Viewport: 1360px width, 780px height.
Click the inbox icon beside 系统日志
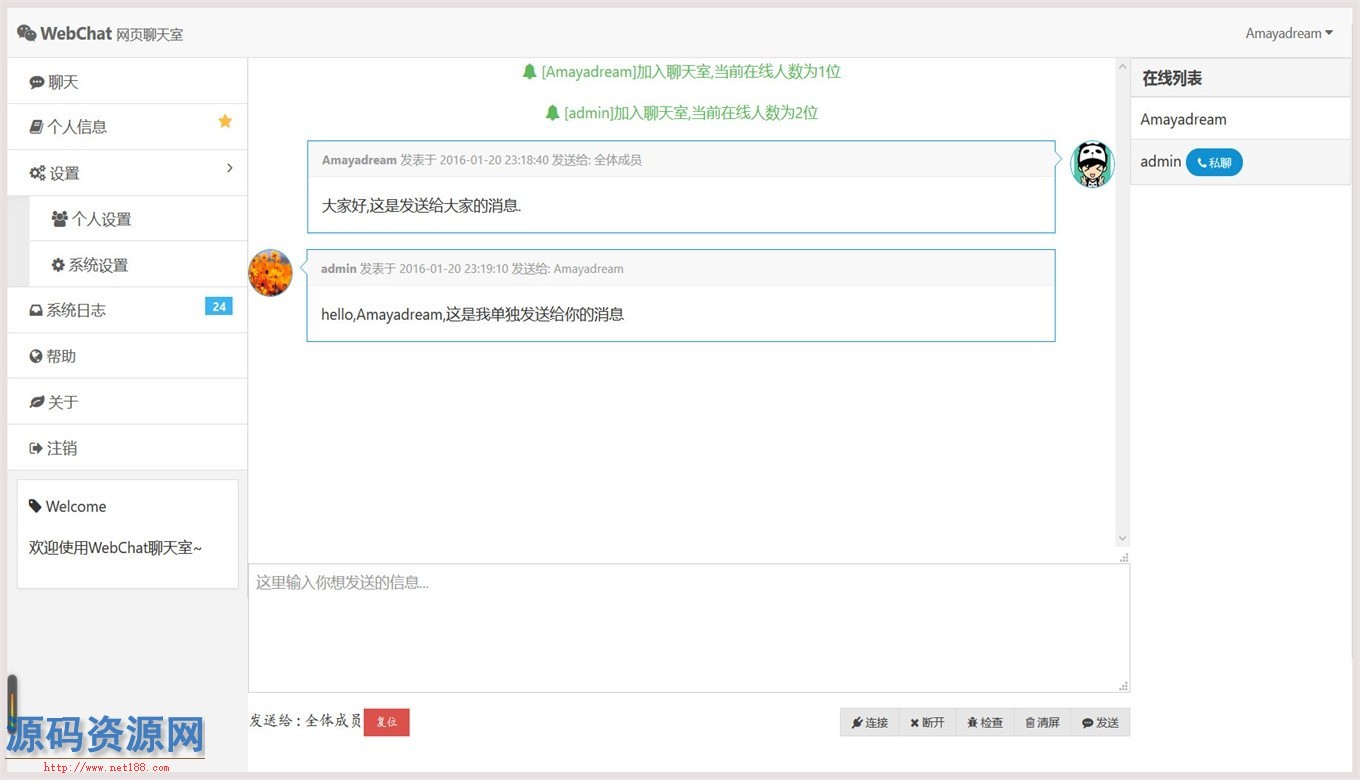click(36, 311)
